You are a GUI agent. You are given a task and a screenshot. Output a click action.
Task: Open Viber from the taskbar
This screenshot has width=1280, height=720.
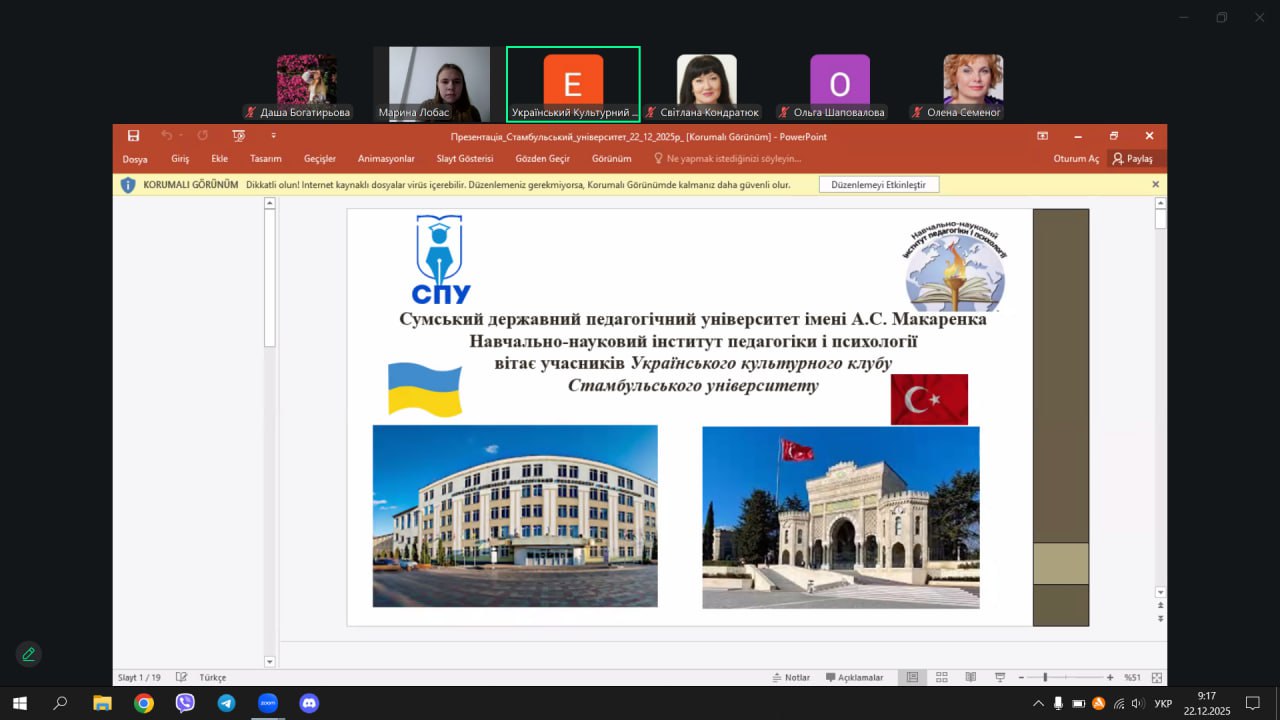pos(185,703)
